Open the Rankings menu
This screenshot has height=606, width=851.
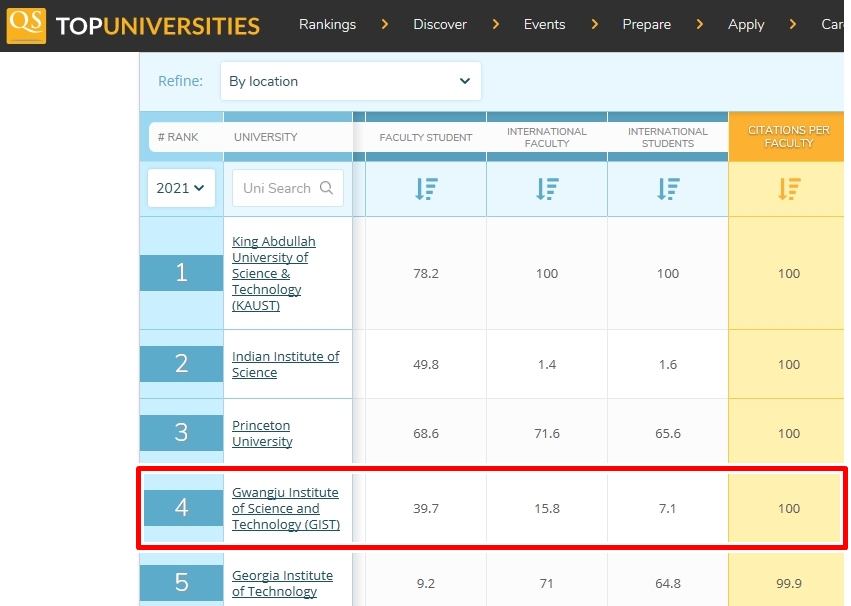327,25
